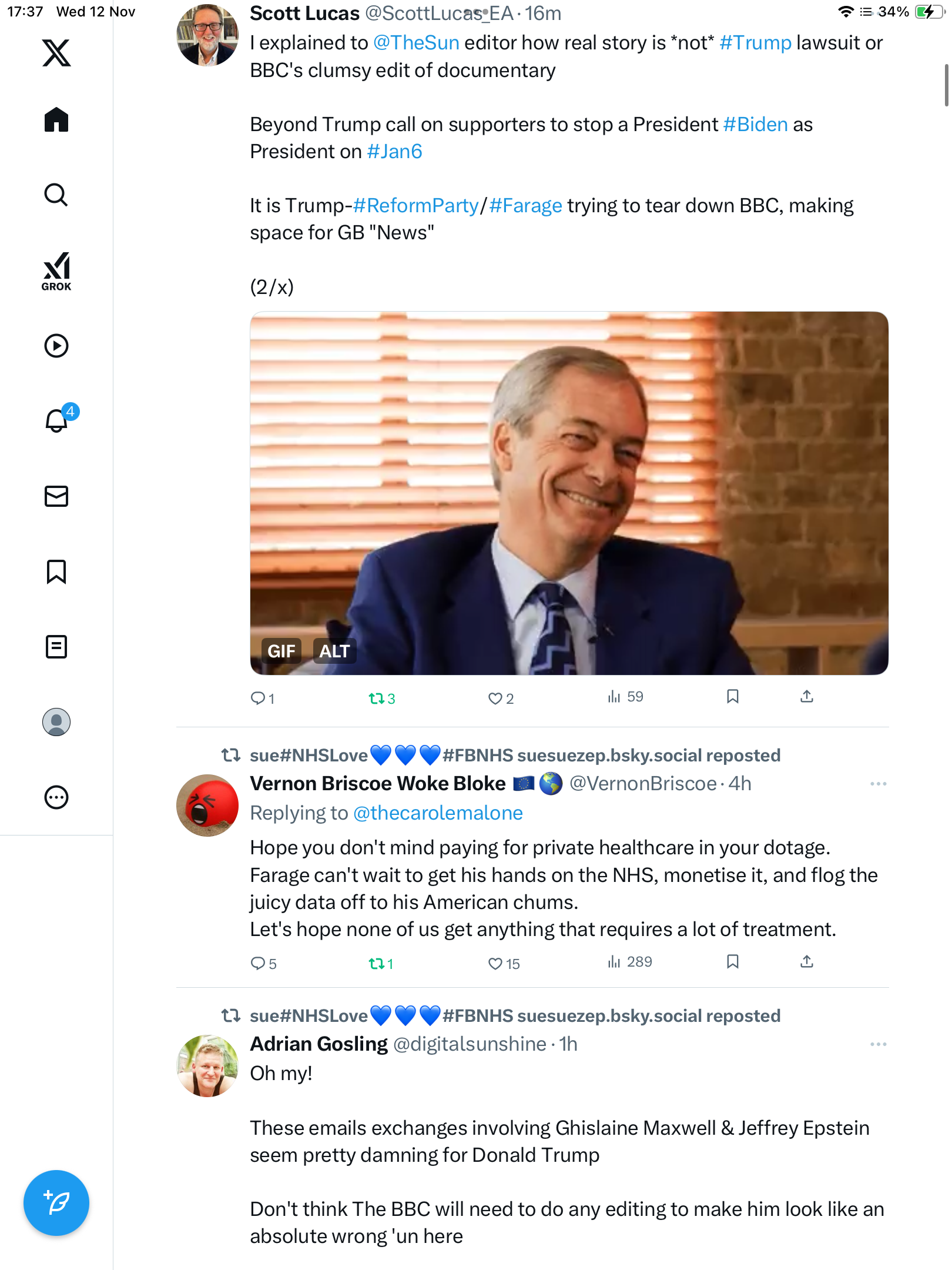Expand the sidebar More menu
Image resolution: width=952 pixels, height=1270 pixels.
point(56,797)
